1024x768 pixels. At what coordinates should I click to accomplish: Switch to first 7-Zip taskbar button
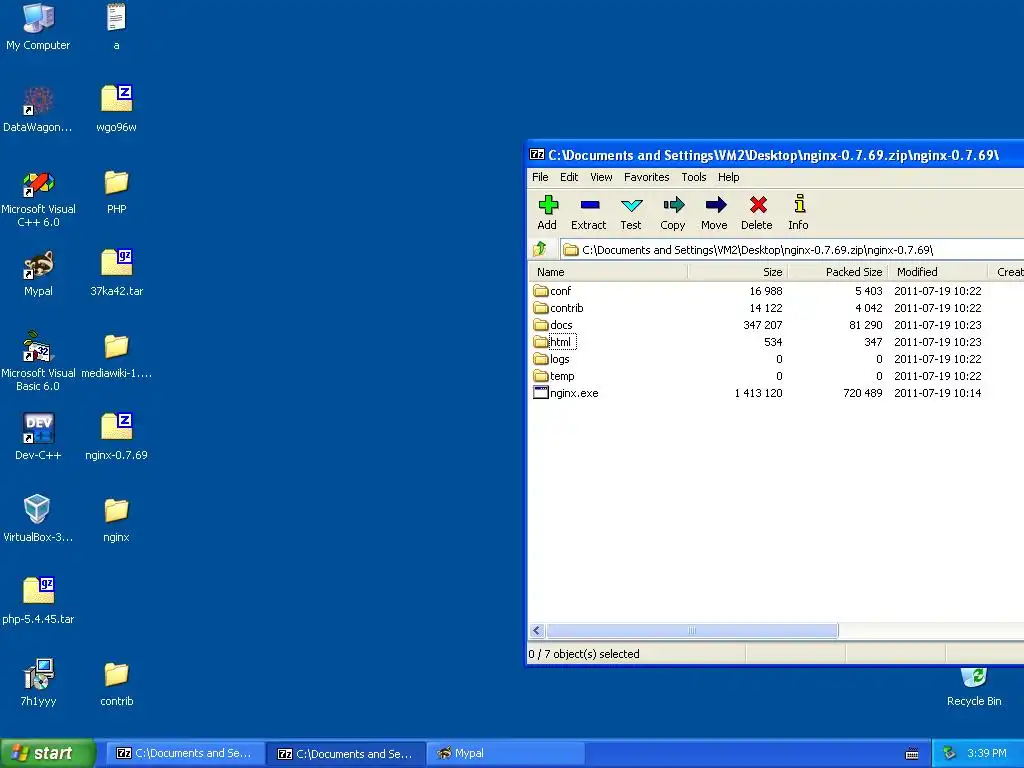click(x=184, y=754)
